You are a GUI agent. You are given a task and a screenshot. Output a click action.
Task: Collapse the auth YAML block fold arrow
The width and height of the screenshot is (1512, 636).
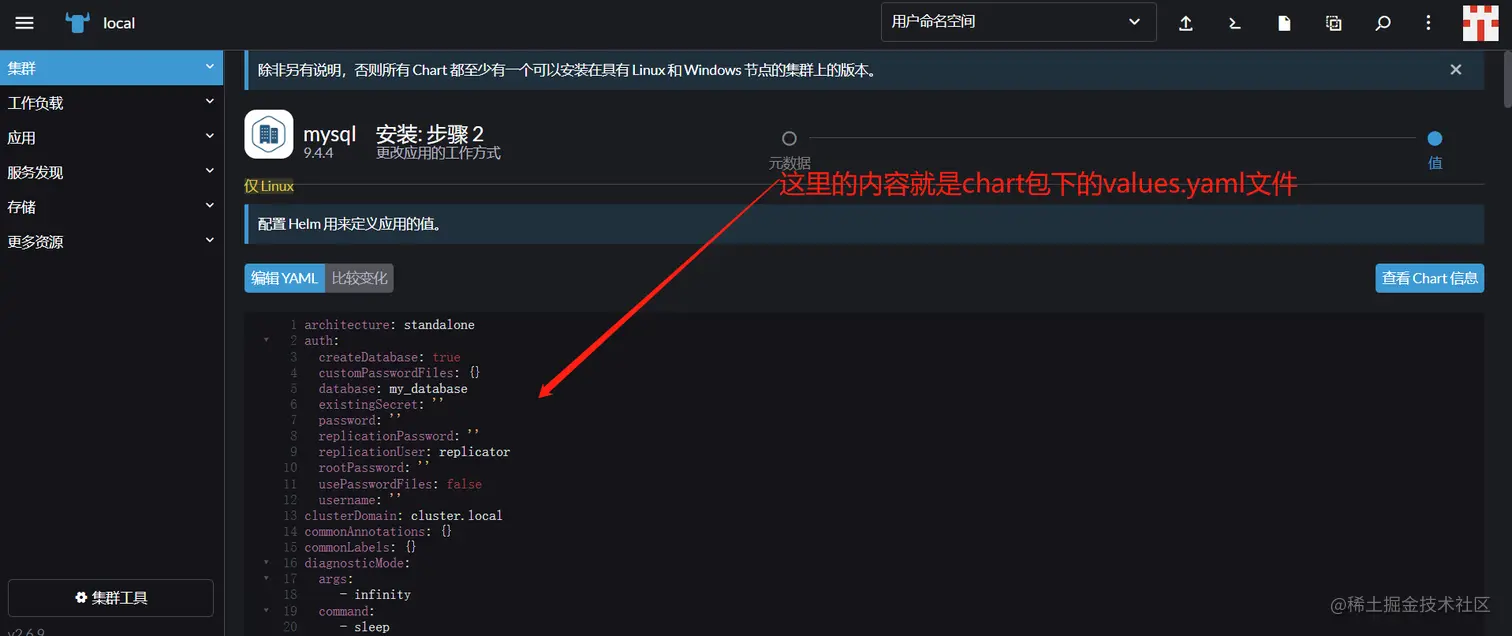click(x=266, y=341)
